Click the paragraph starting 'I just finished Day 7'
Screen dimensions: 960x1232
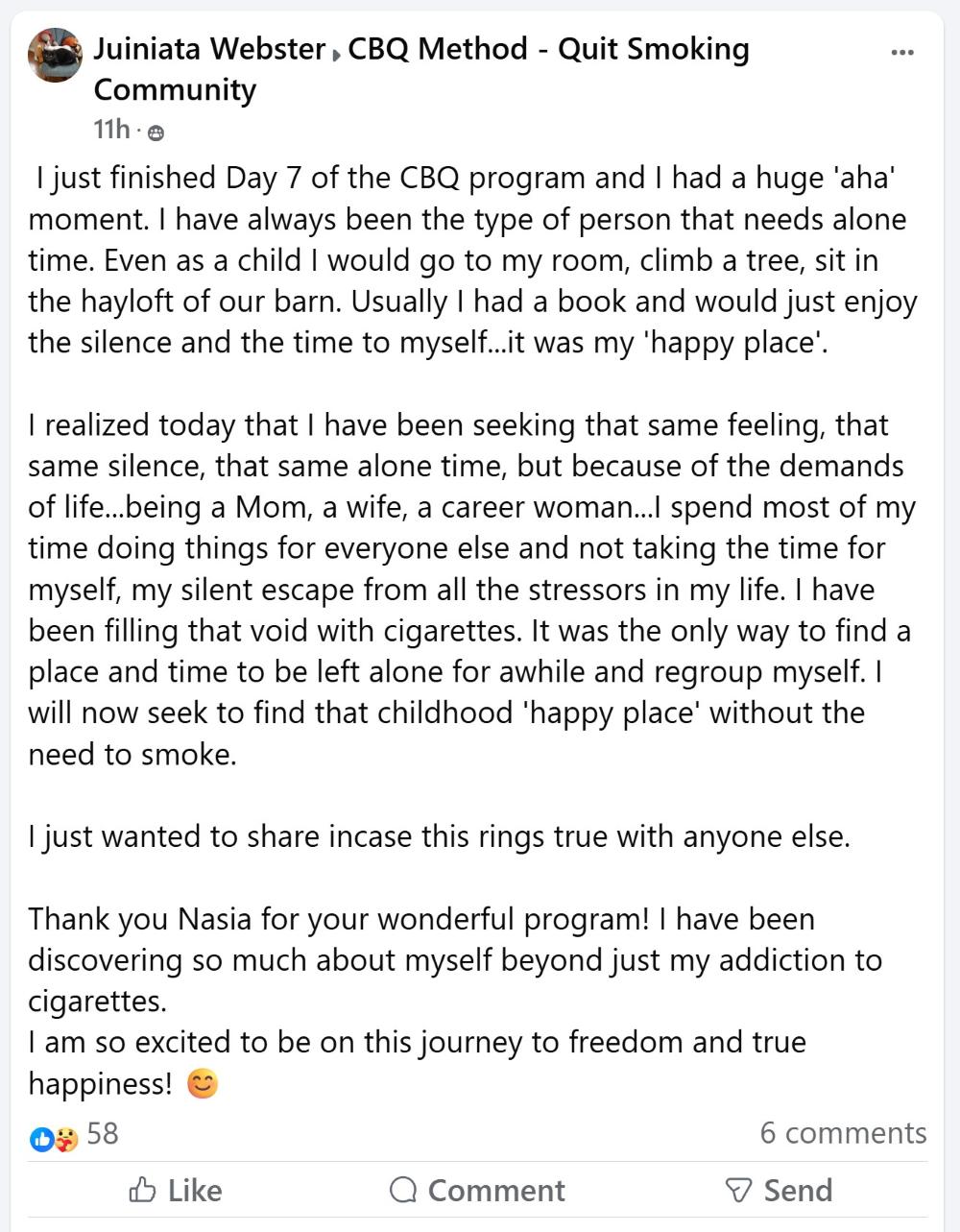[470, 260]
